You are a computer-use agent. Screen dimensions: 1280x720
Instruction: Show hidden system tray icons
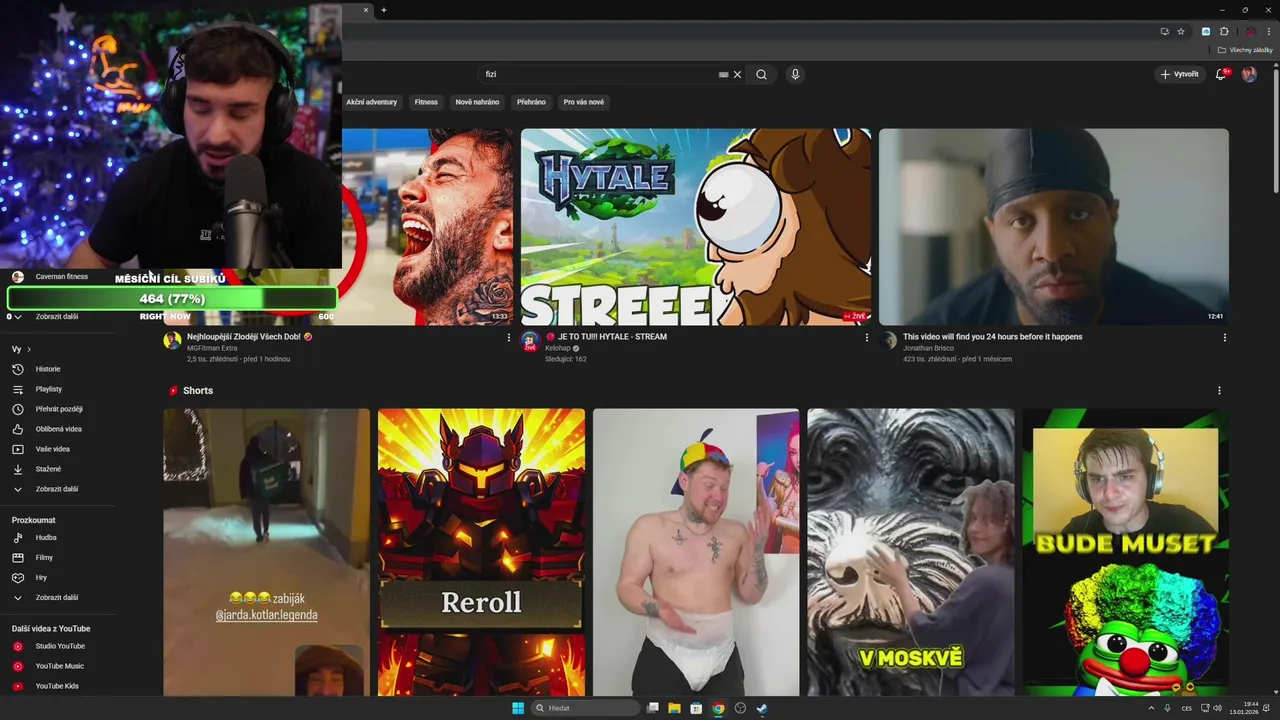(1151, 708)
